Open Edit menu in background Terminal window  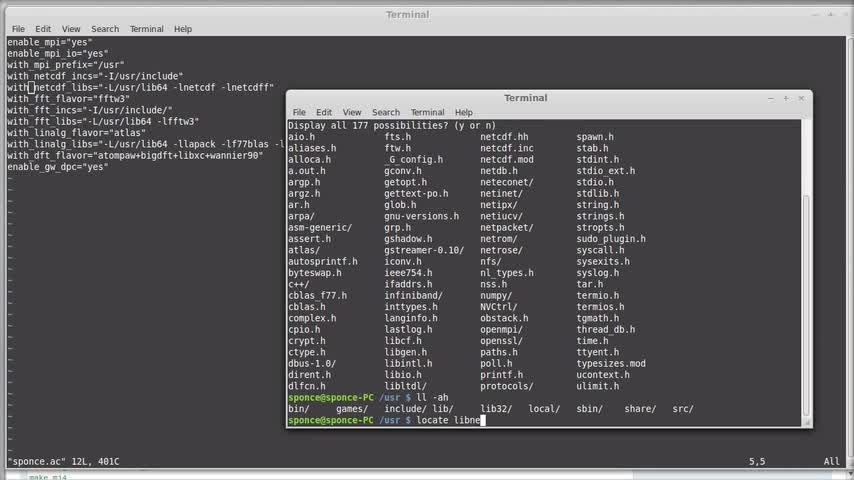click(43, 29)
